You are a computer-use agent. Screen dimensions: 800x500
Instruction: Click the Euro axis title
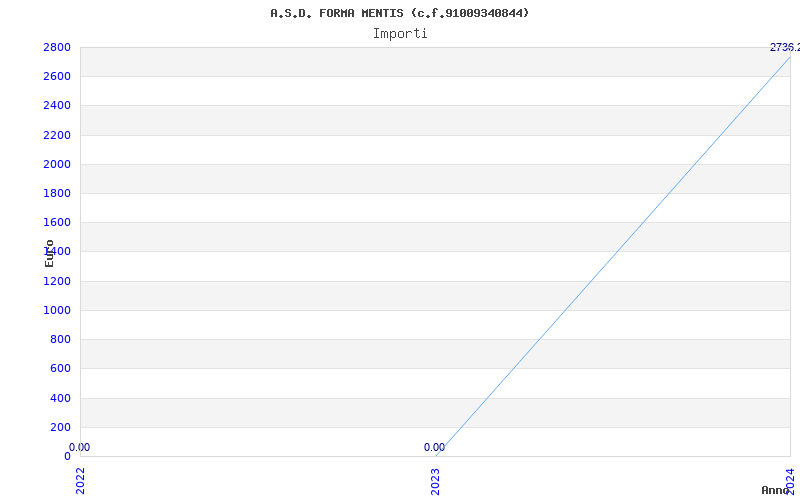[49, 254]
